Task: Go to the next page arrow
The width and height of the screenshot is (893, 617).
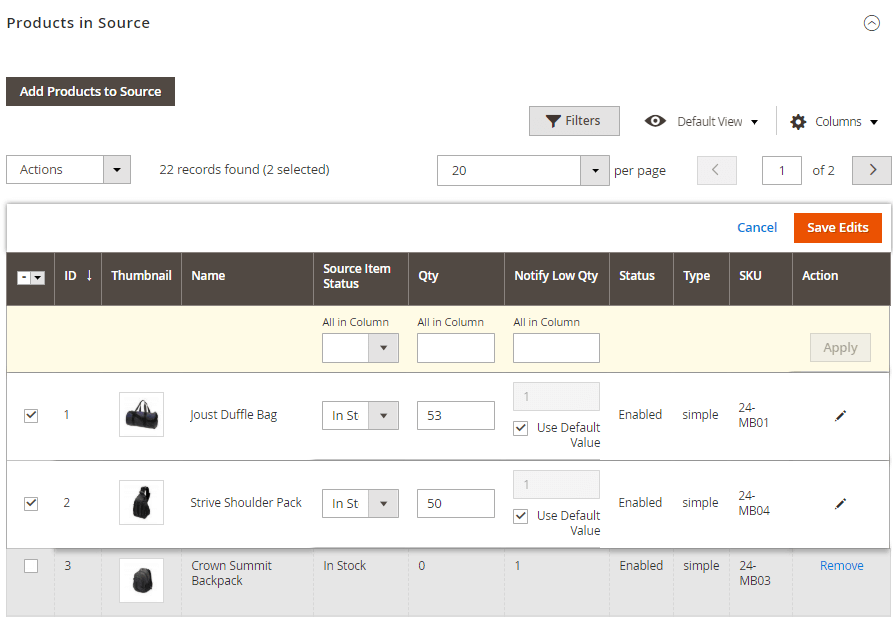Action: pos(871,170)
